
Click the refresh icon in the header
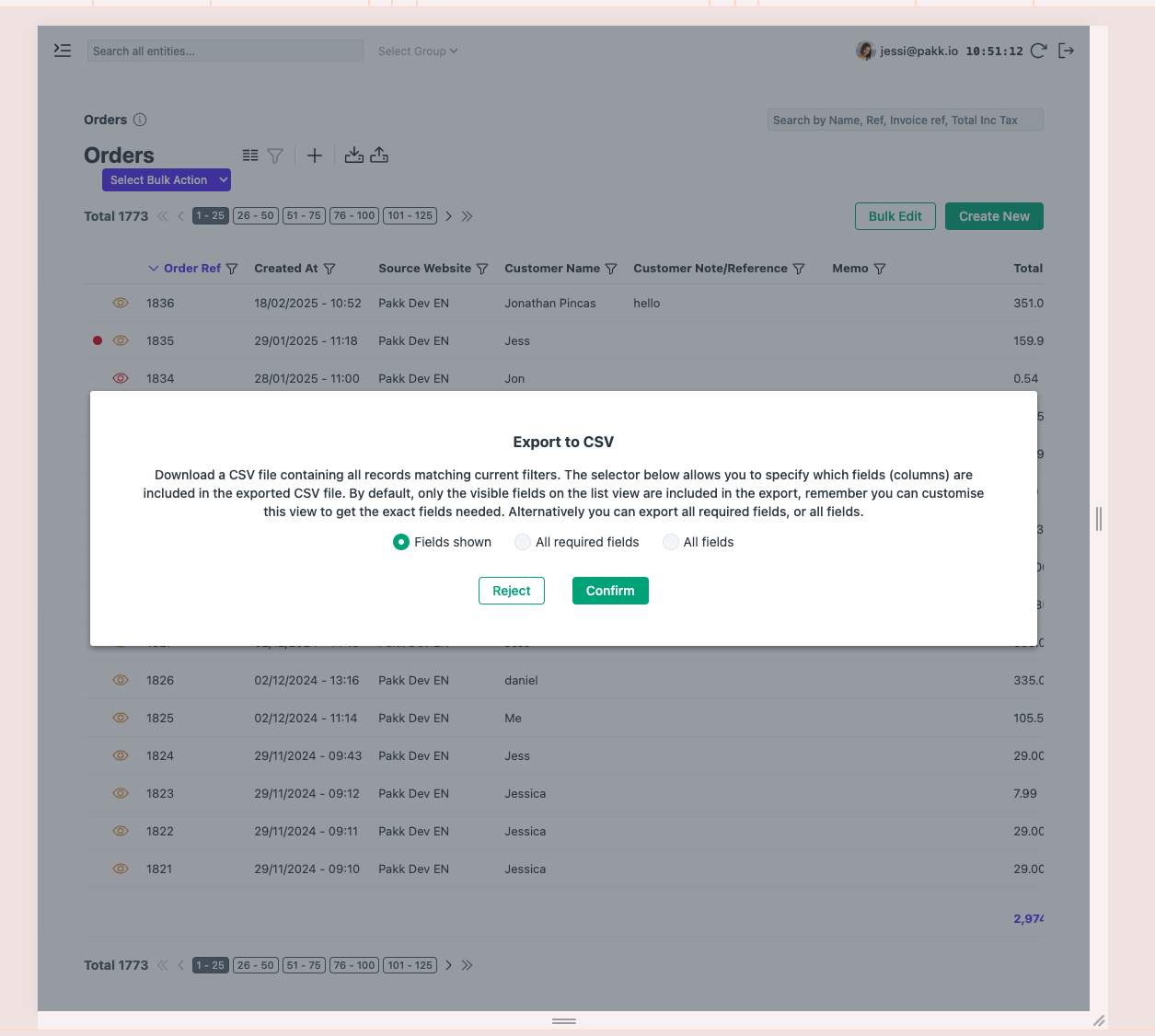tap(1039, 51)
